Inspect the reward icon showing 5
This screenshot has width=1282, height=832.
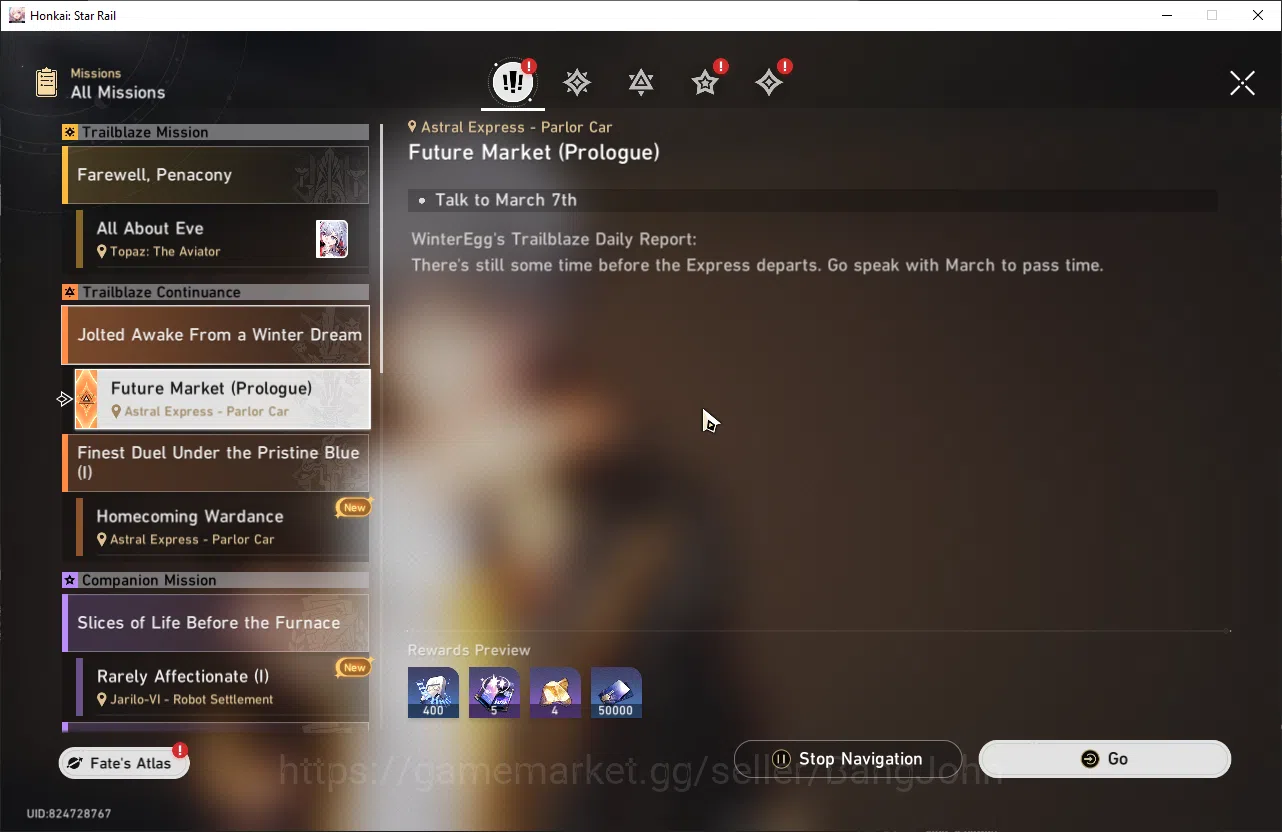(x=494, y=692)
